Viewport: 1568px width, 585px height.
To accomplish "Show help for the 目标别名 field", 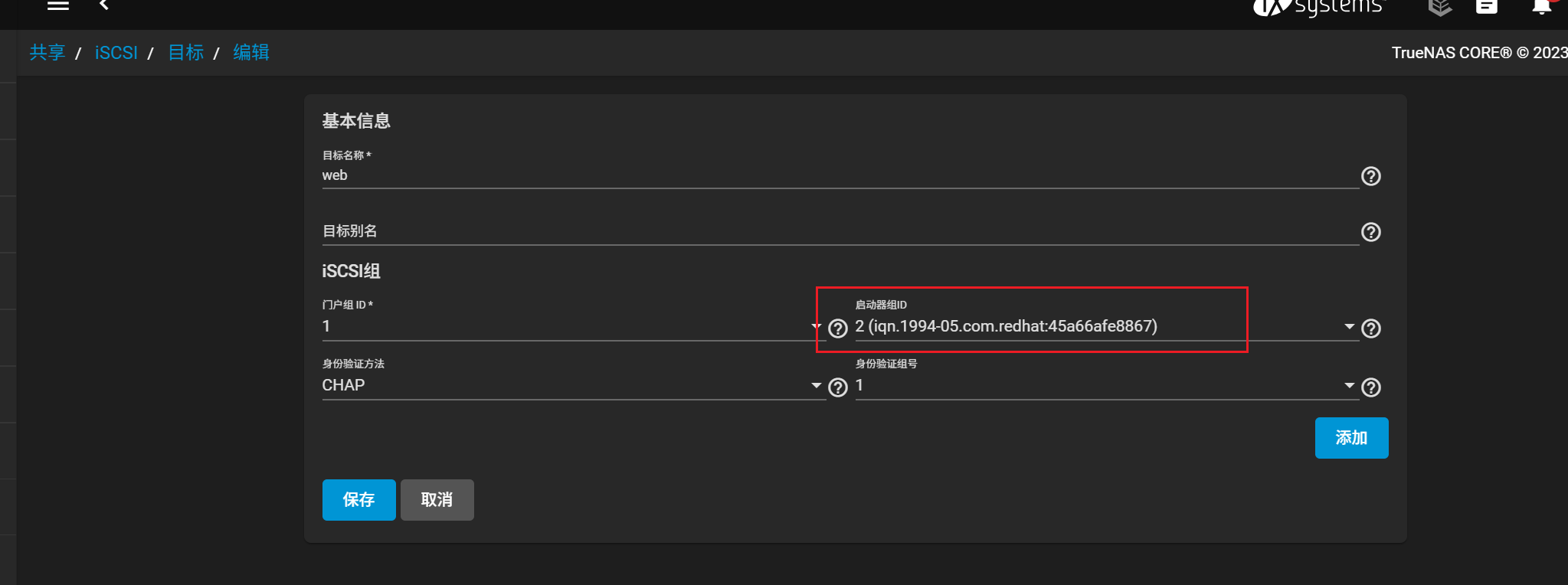I will click(1371, 232).
